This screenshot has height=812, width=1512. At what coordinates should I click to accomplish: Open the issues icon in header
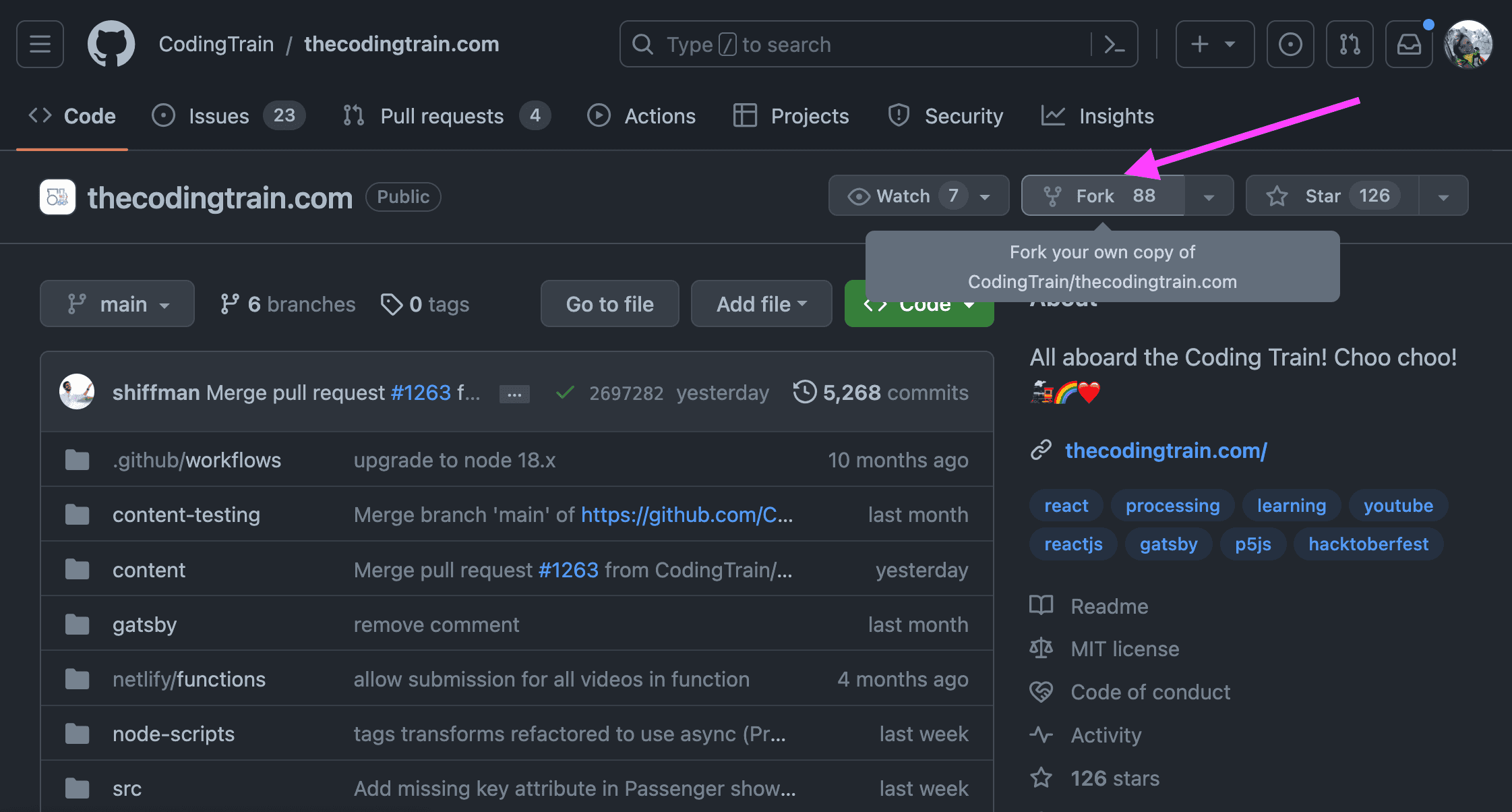[x=1290, y=45]
